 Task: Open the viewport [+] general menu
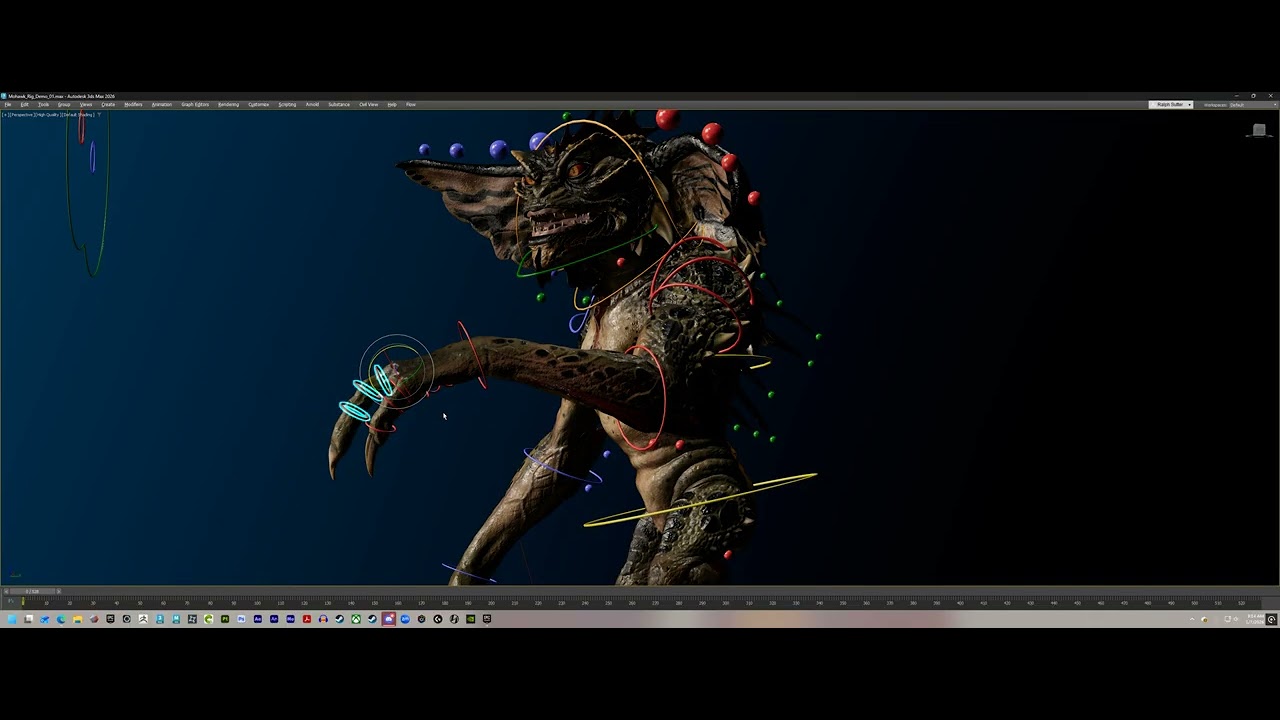pyautogui.click(x=5, y=115)
